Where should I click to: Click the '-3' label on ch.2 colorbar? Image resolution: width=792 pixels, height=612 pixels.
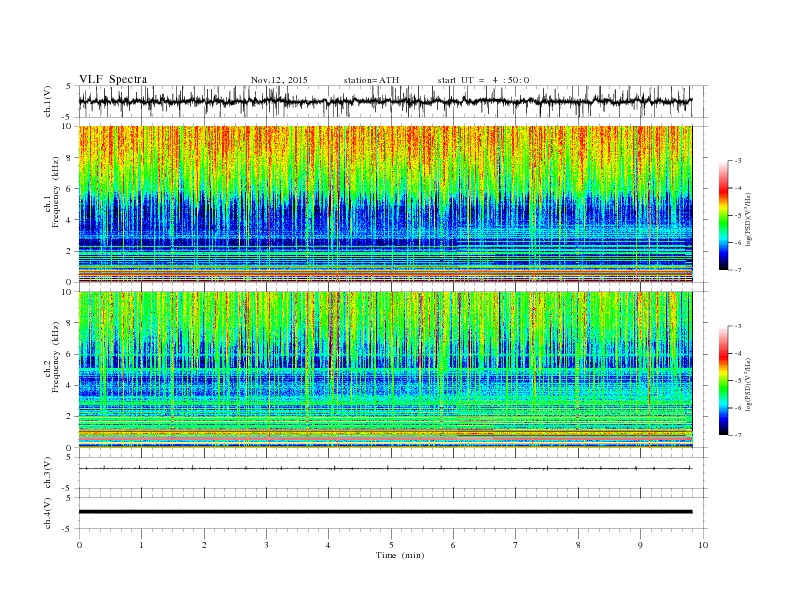coord(738,326)
